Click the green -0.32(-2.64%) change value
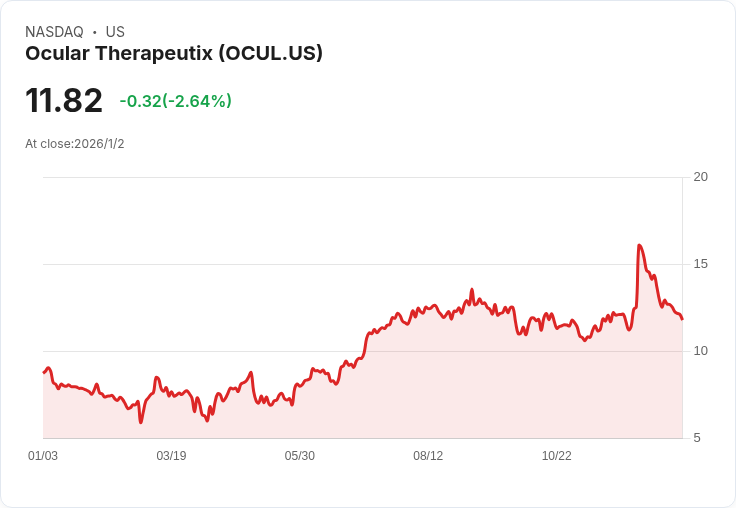 click(x=175, y=101)
